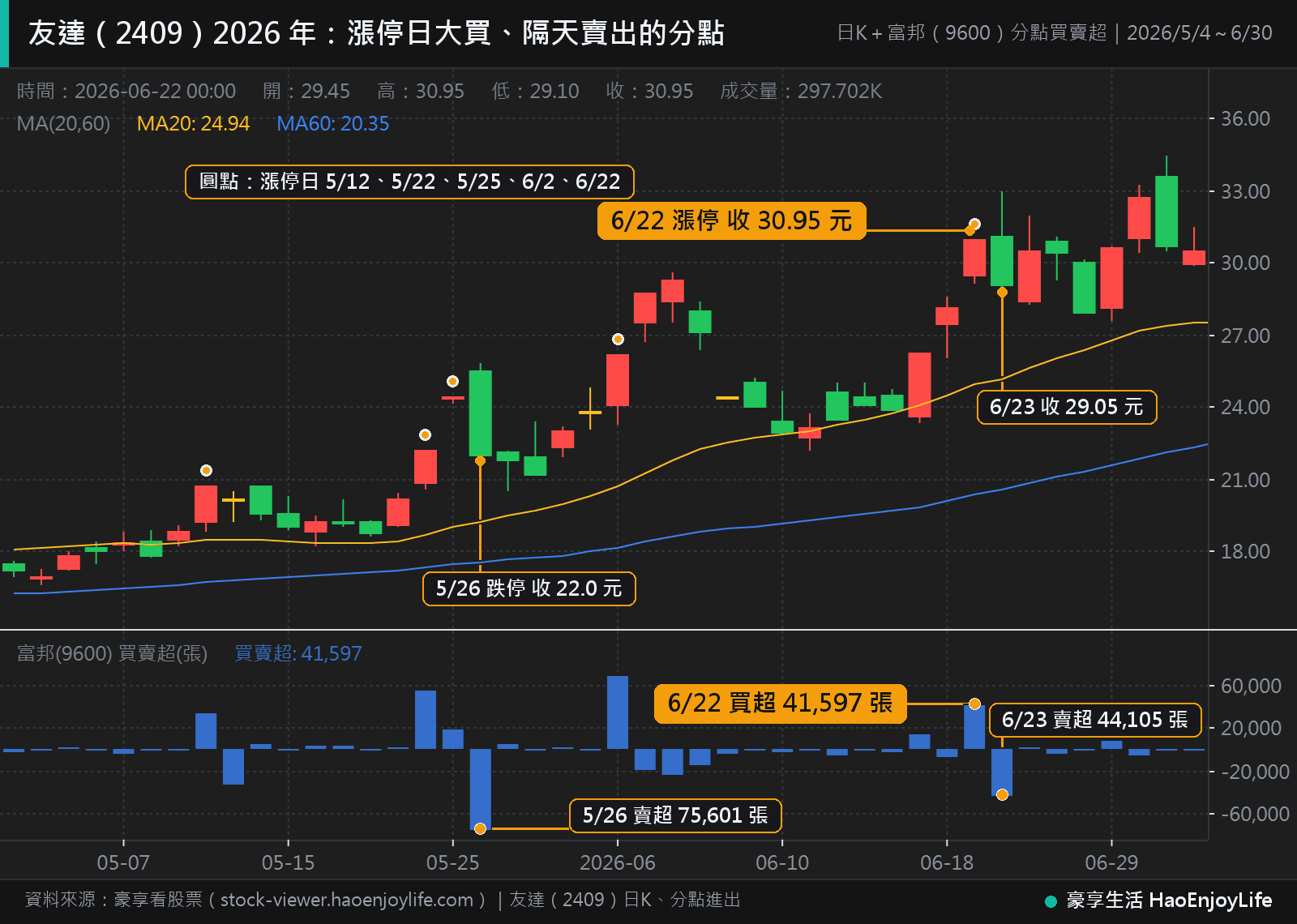Click the 24.00 price axis label
The height and width of the screenshot is (924, 1297).
(1245, 407)
